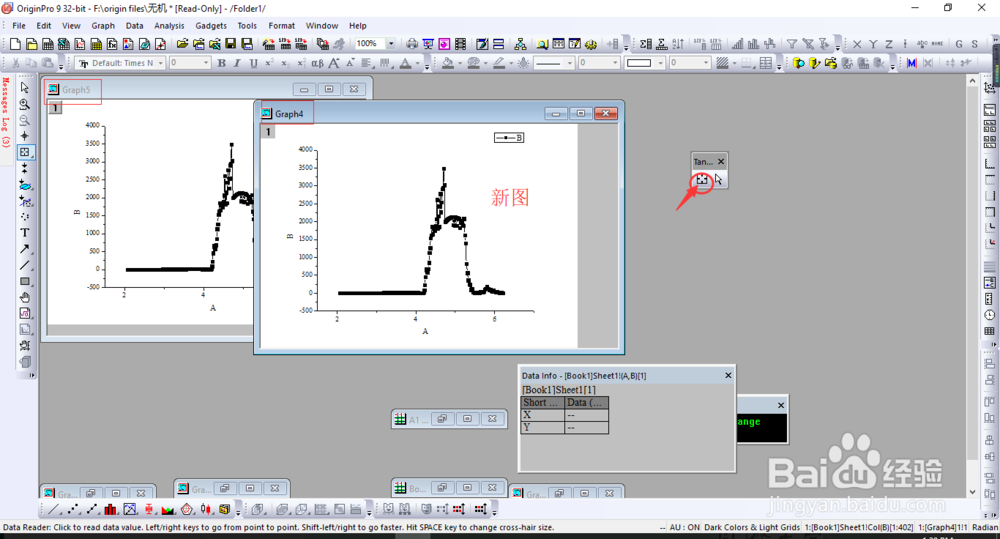Screen dimensions: 1000x539
Task: Expand the font color dropdown arrow
Action: click(x=417, y=63)
